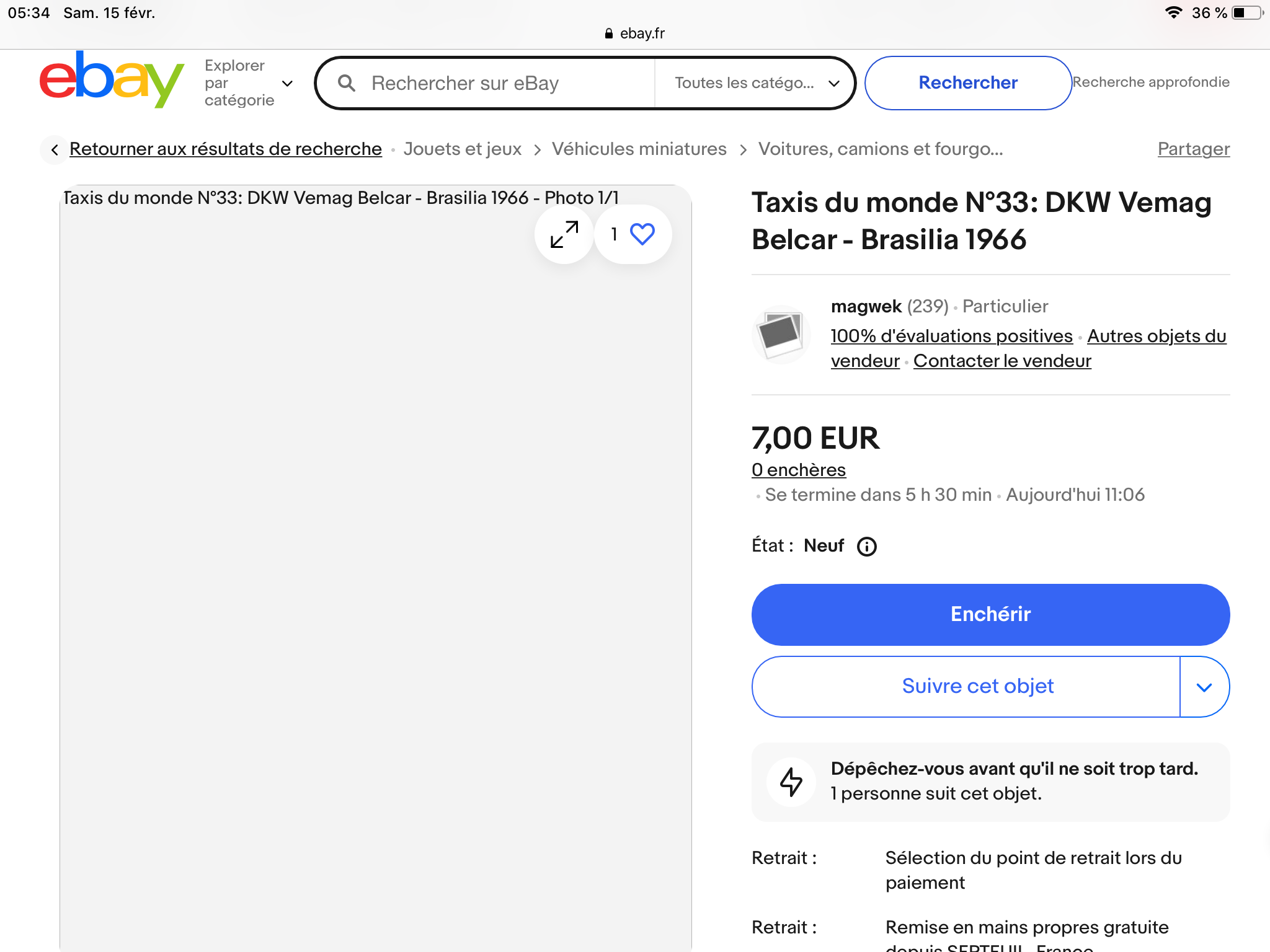Expand the photo to fullscreen view
This screenshot has height=952, width=1270.
[x=564, y=234]
